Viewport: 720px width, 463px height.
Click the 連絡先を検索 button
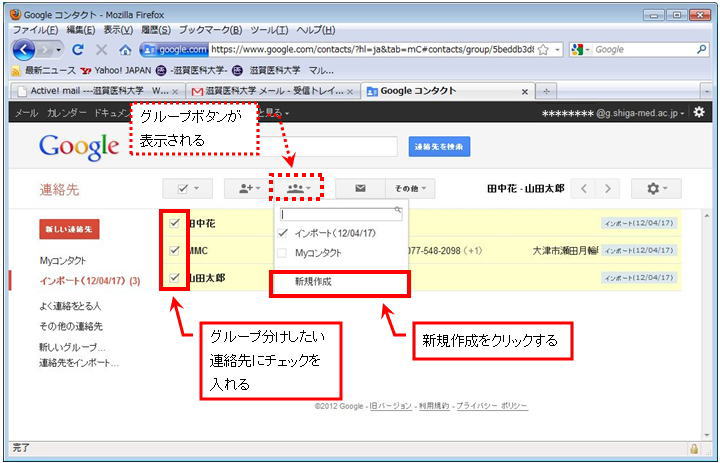[439, 147]
